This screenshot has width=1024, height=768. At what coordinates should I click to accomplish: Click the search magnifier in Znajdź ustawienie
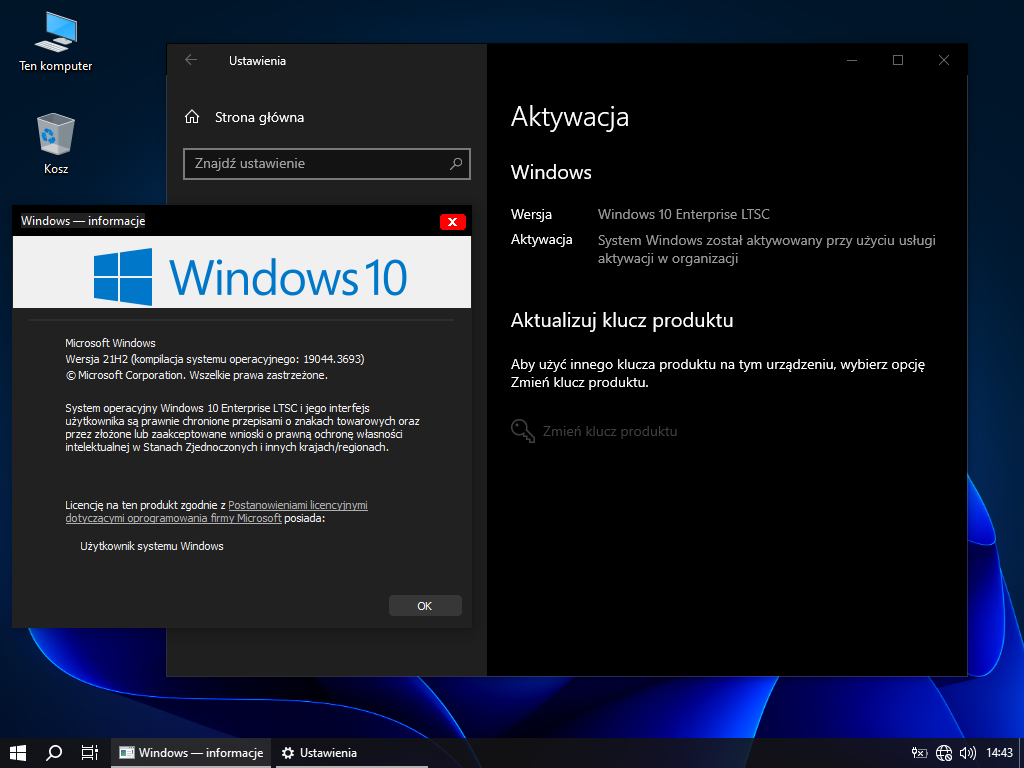(455, 163)
